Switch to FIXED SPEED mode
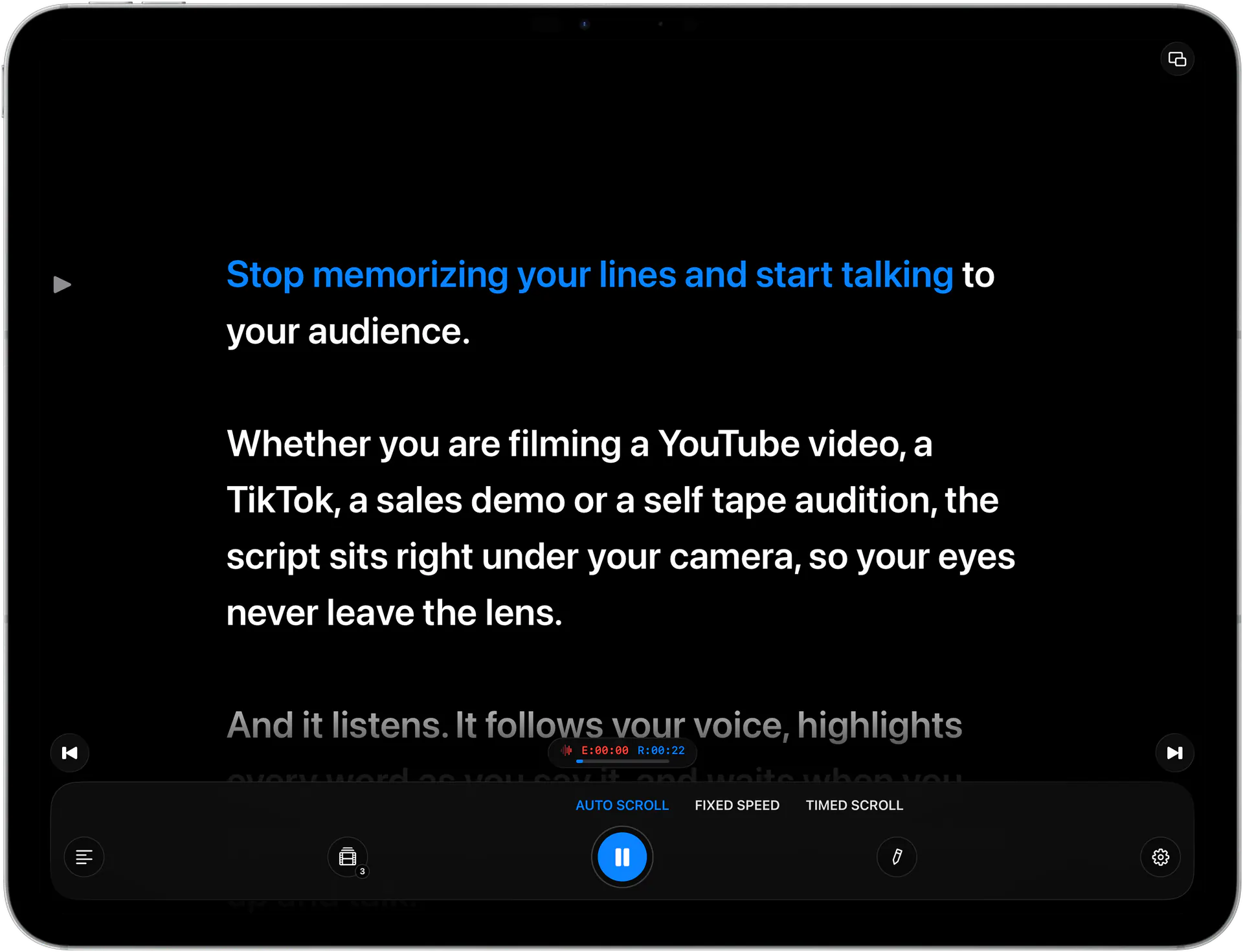 737,805
